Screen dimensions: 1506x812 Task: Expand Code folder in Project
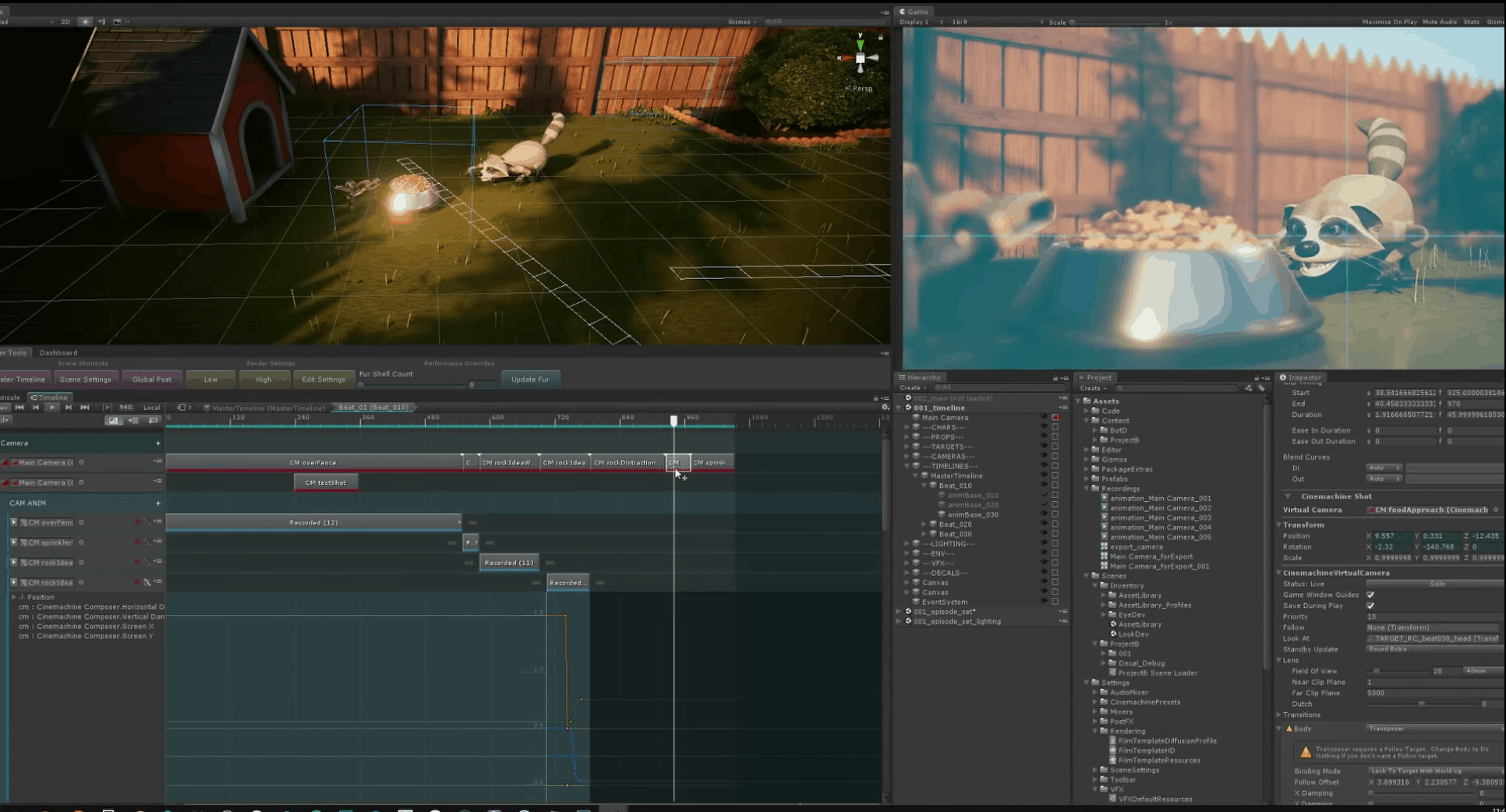pos(1087,411)
